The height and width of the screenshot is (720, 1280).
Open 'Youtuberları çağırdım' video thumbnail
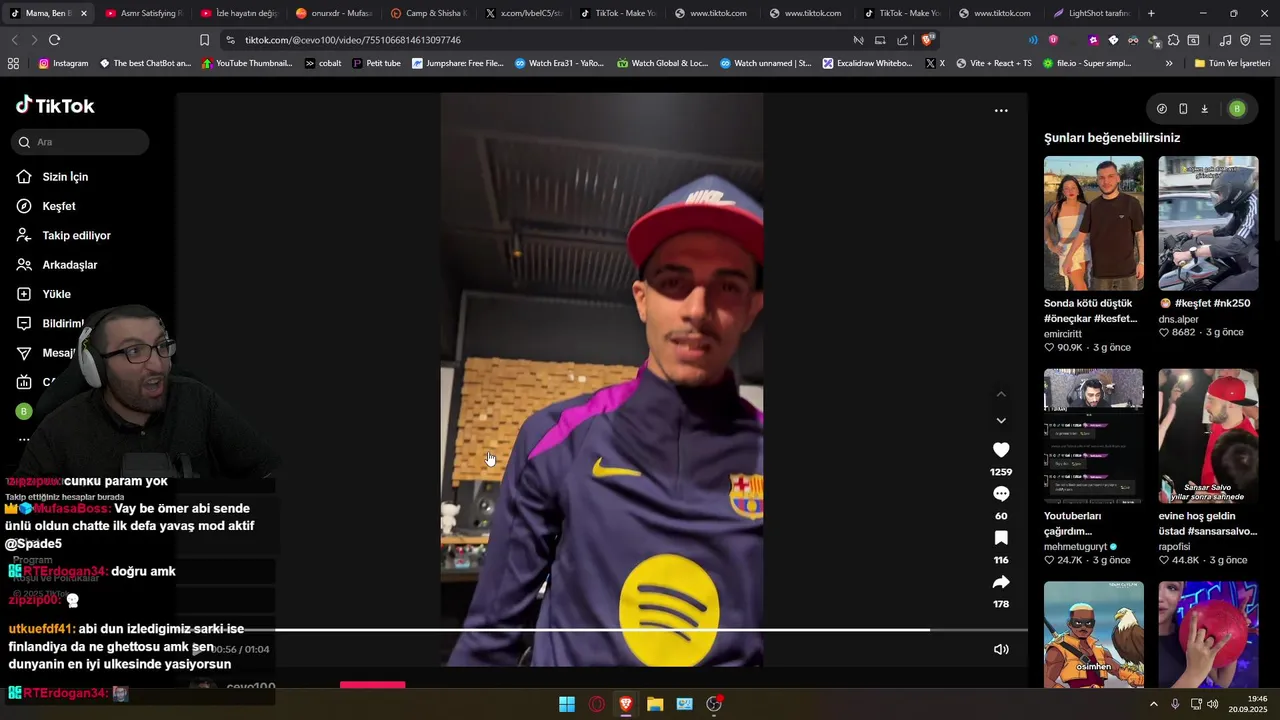(1094, 436)
